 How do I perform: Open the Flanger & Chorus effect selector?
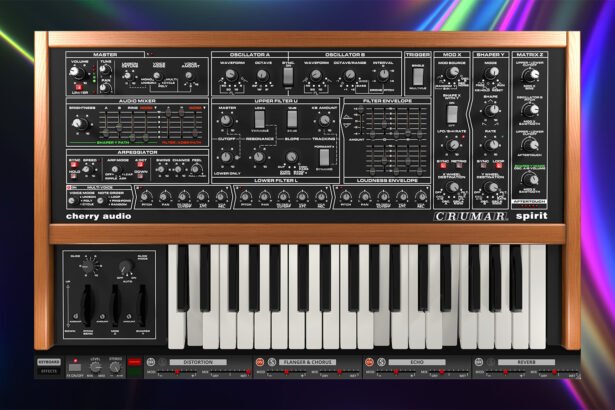click(308, 362)
